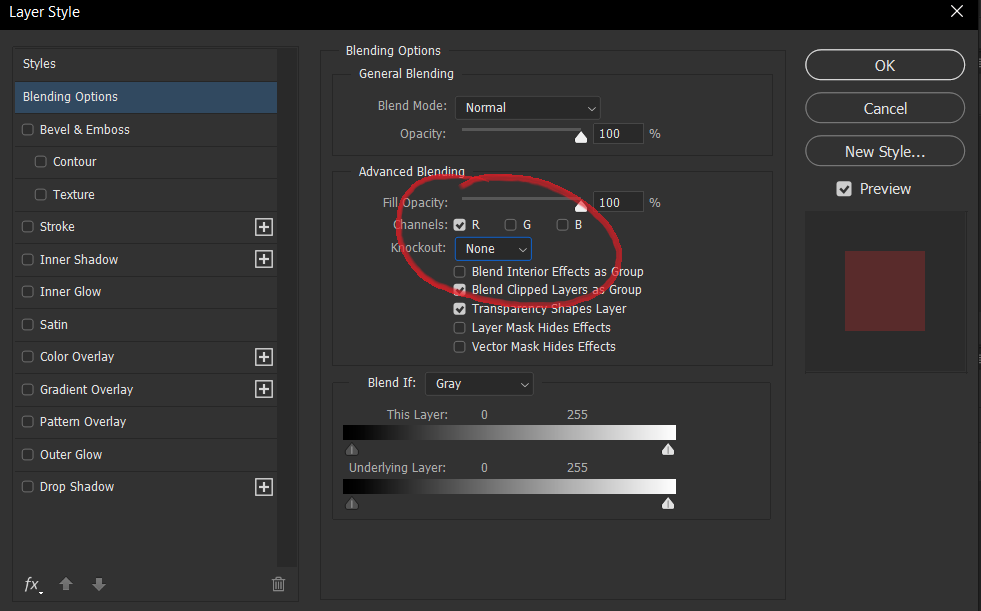Screen dimensions: 981x611
Task: Open the Blend If Gray dropdown
Action: (479, 384)
